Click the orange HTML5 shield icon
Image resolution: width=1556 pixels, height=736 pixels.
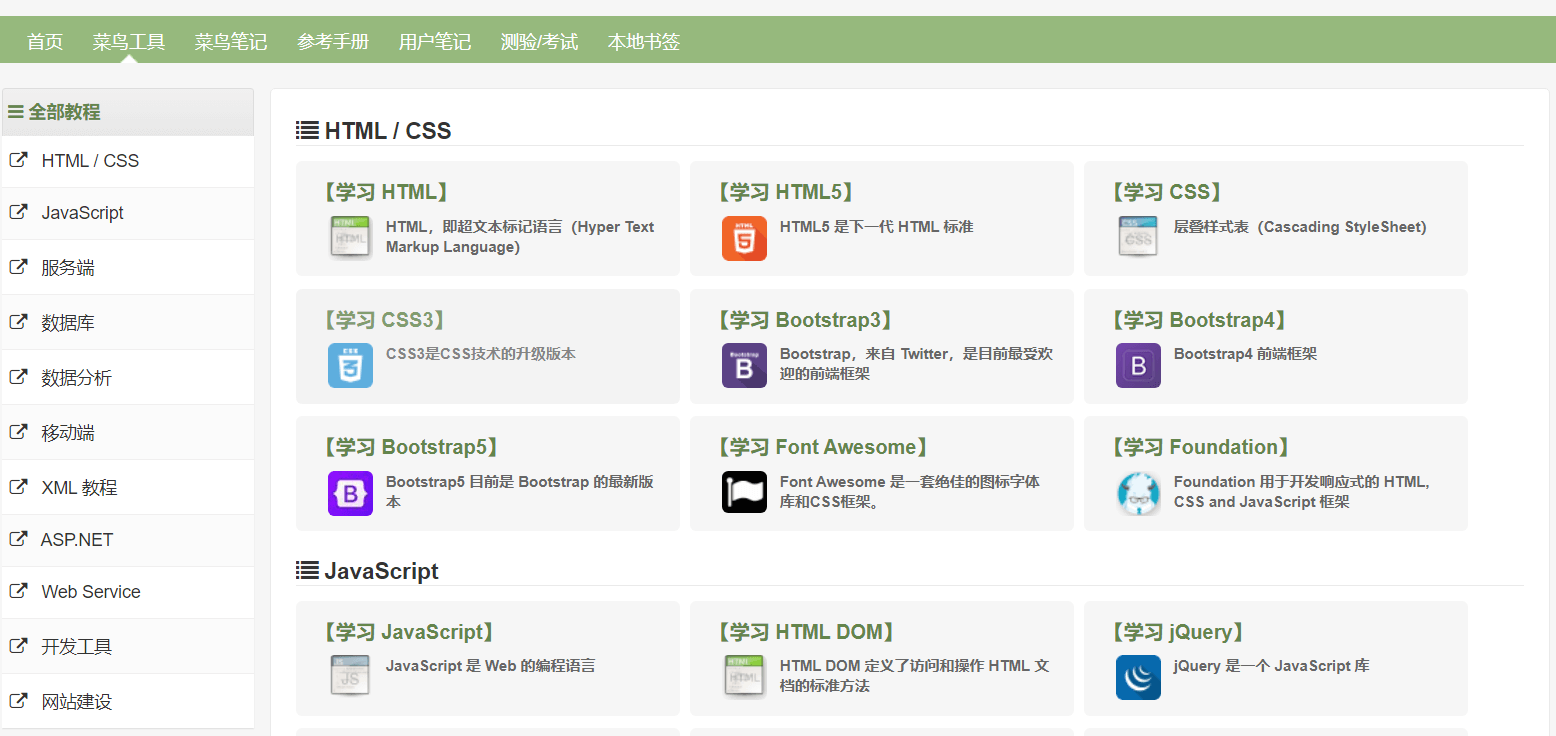[x=744, y=238]
